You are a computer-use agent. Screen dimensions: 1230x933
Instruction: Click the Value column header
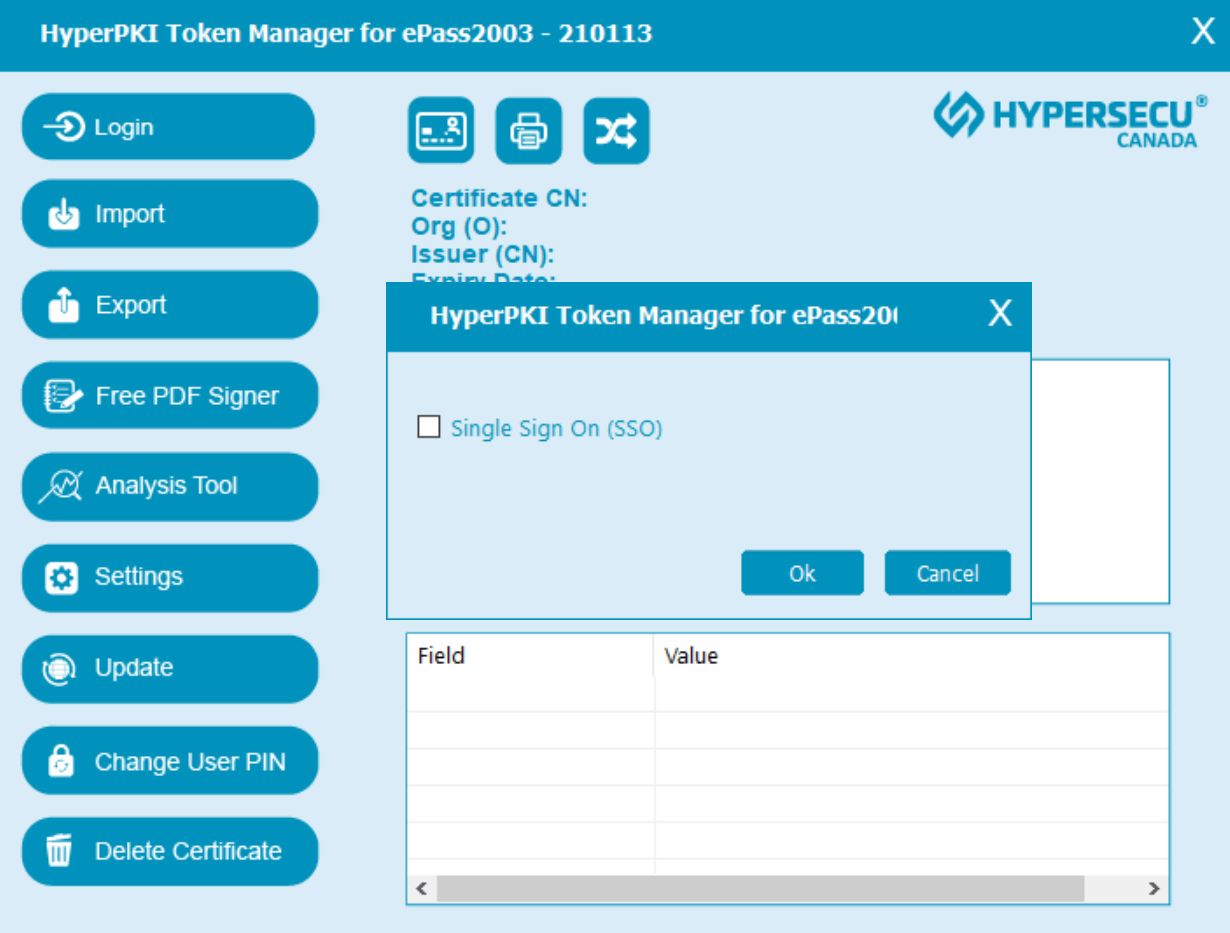tap(911, 656)
